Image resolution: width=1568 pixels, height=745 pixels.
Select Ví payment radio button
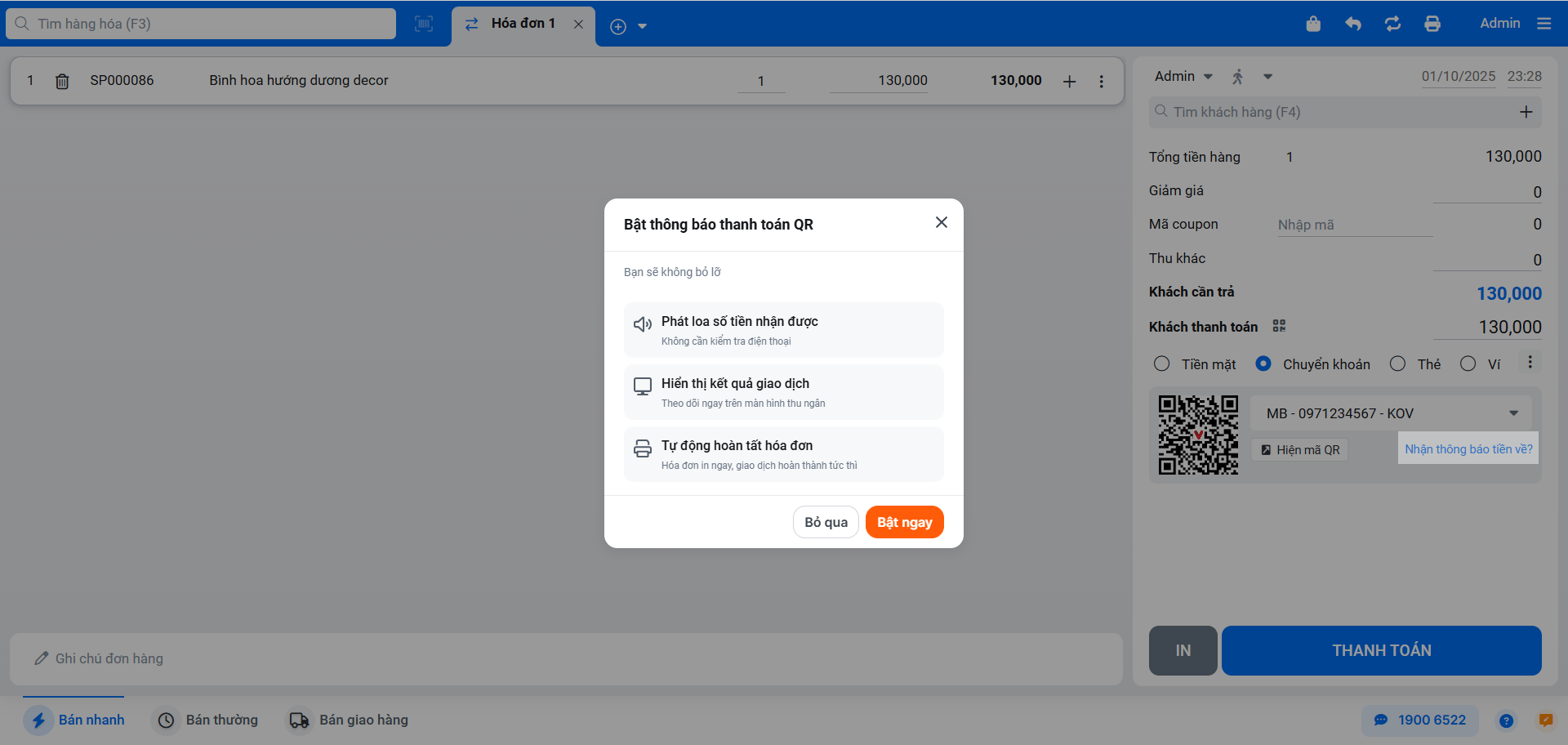(x=1468, y=364)
